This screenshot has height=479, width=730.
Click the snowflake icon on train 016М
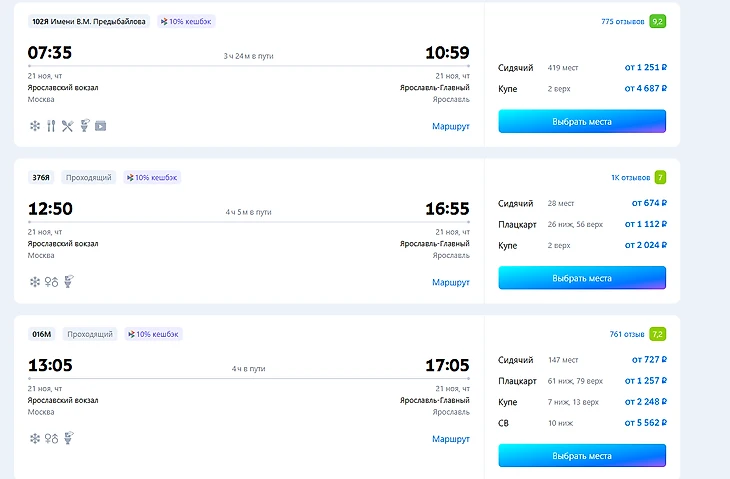pos(35,438)
